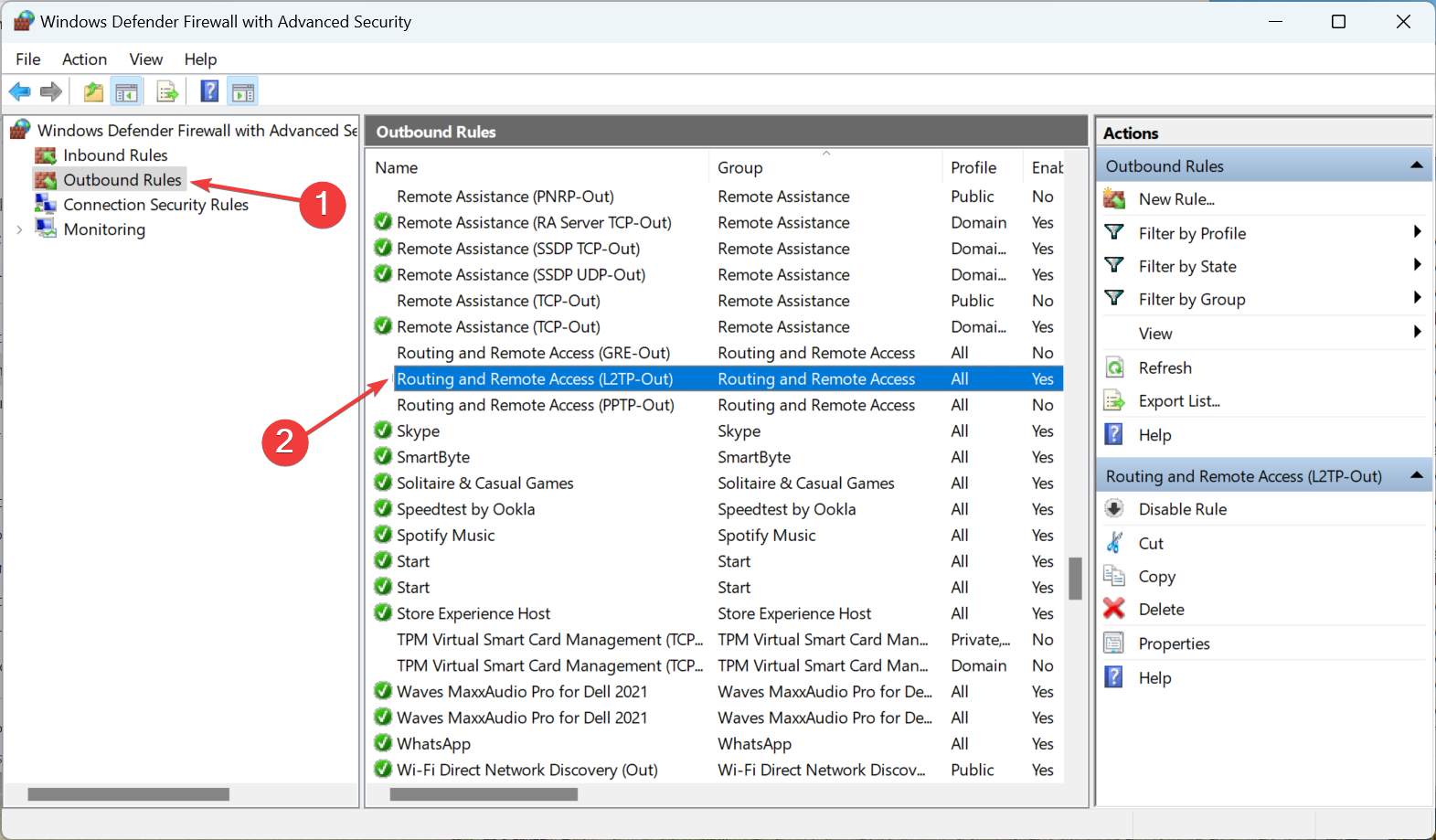This screenshot has width=1436, height=840.
Task: Click the Properties icon in Actions pane
Action: [x=1114, y=643]
